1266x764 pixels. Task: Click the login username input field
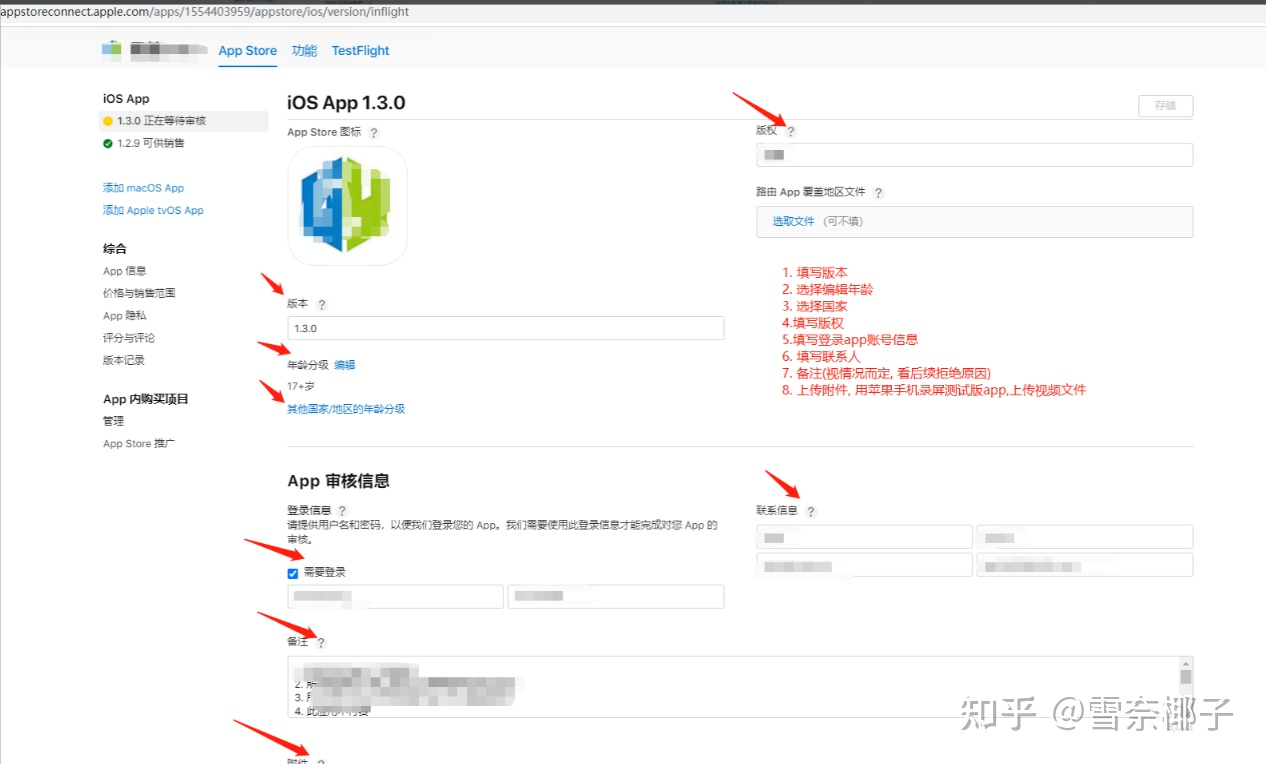coord(395,596)
